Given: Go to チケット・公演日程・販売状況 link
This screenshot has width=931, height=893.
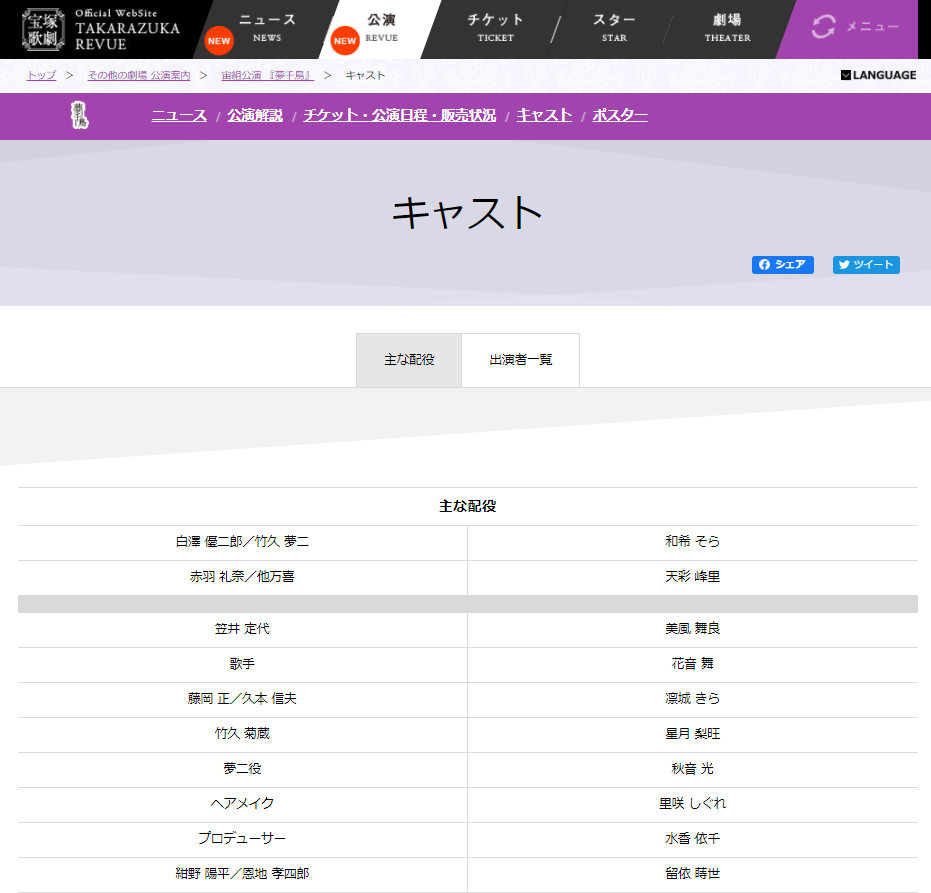Looking at the screenshot, I should pos(400,116).
